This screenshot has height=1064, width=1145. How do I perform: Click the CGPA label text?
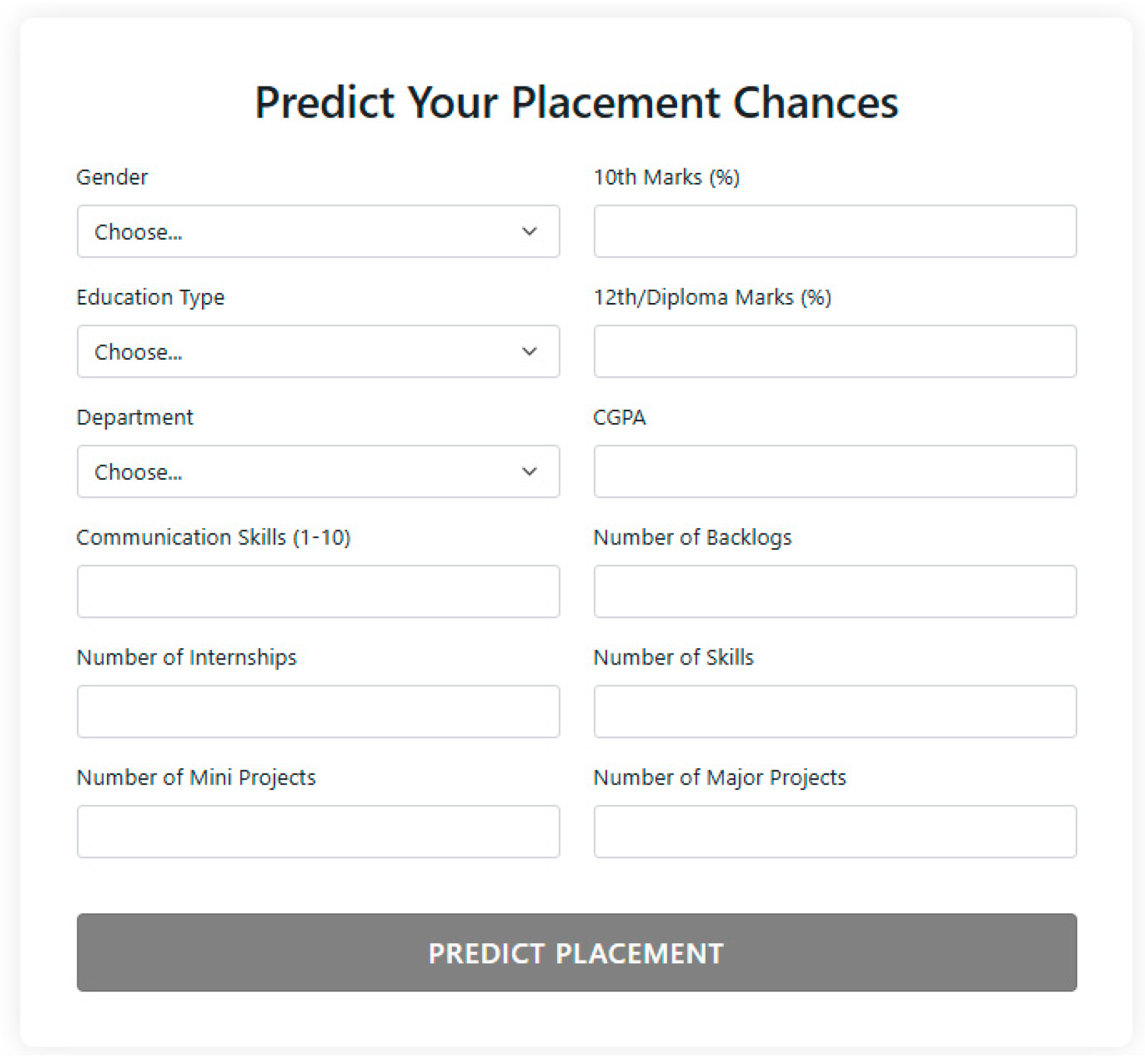619,417
